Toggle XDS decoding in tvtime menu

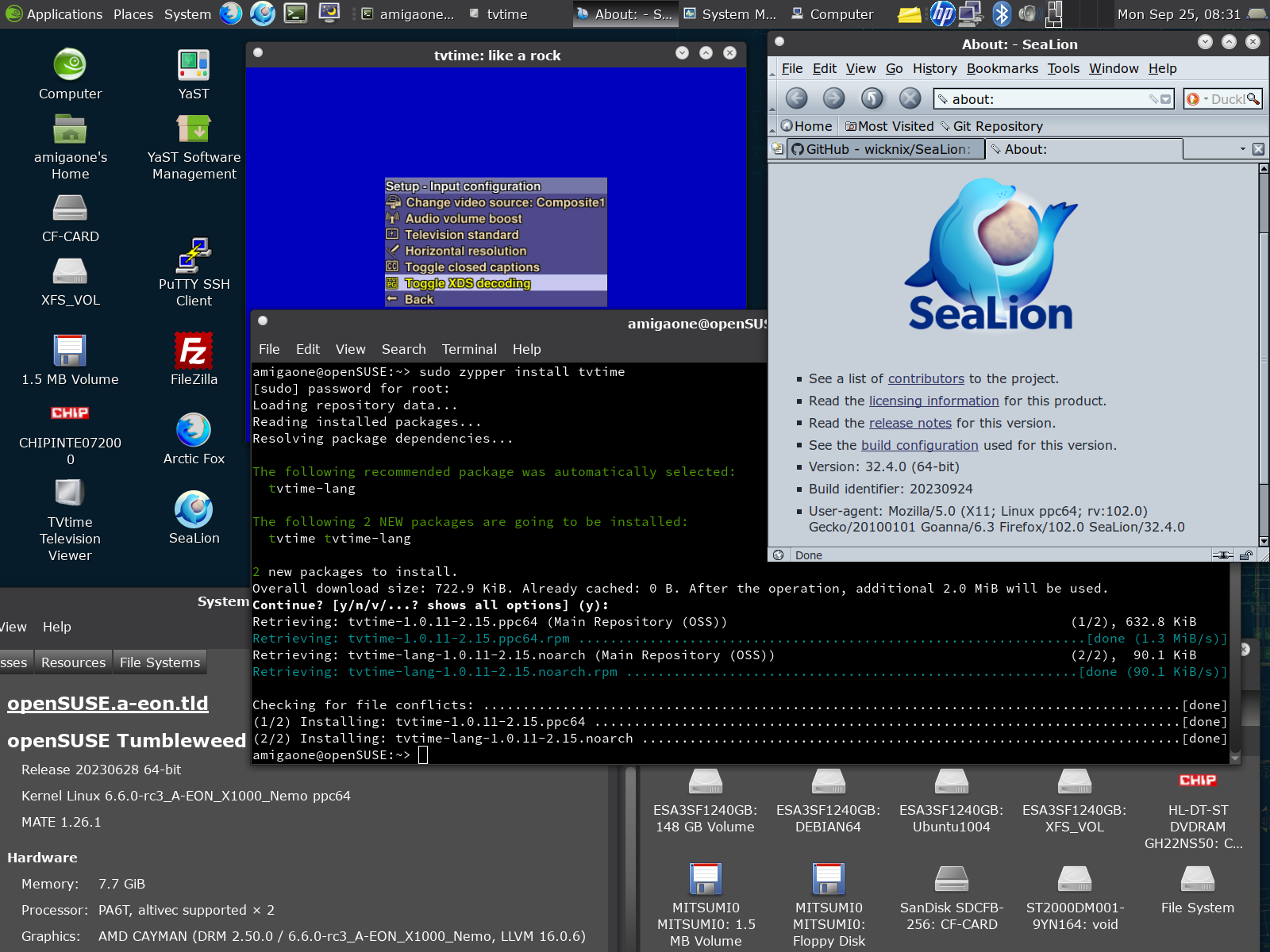[x=468, y=283]
